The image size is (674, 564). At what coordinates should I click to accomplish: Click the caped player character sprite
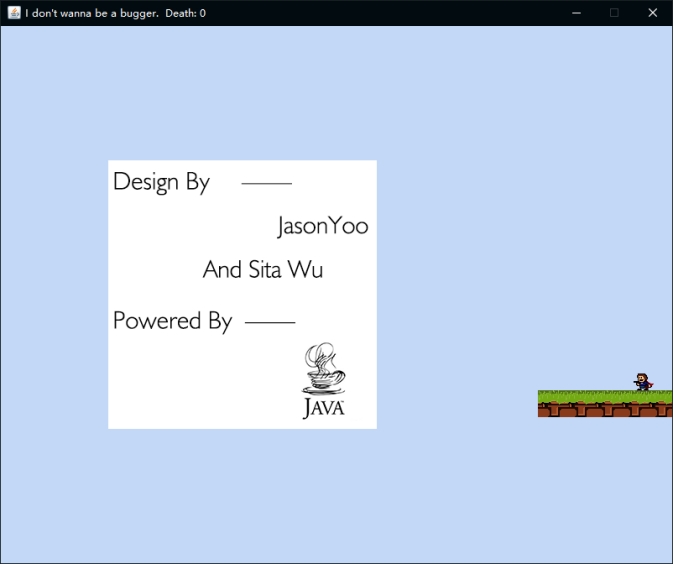point(643,382)
